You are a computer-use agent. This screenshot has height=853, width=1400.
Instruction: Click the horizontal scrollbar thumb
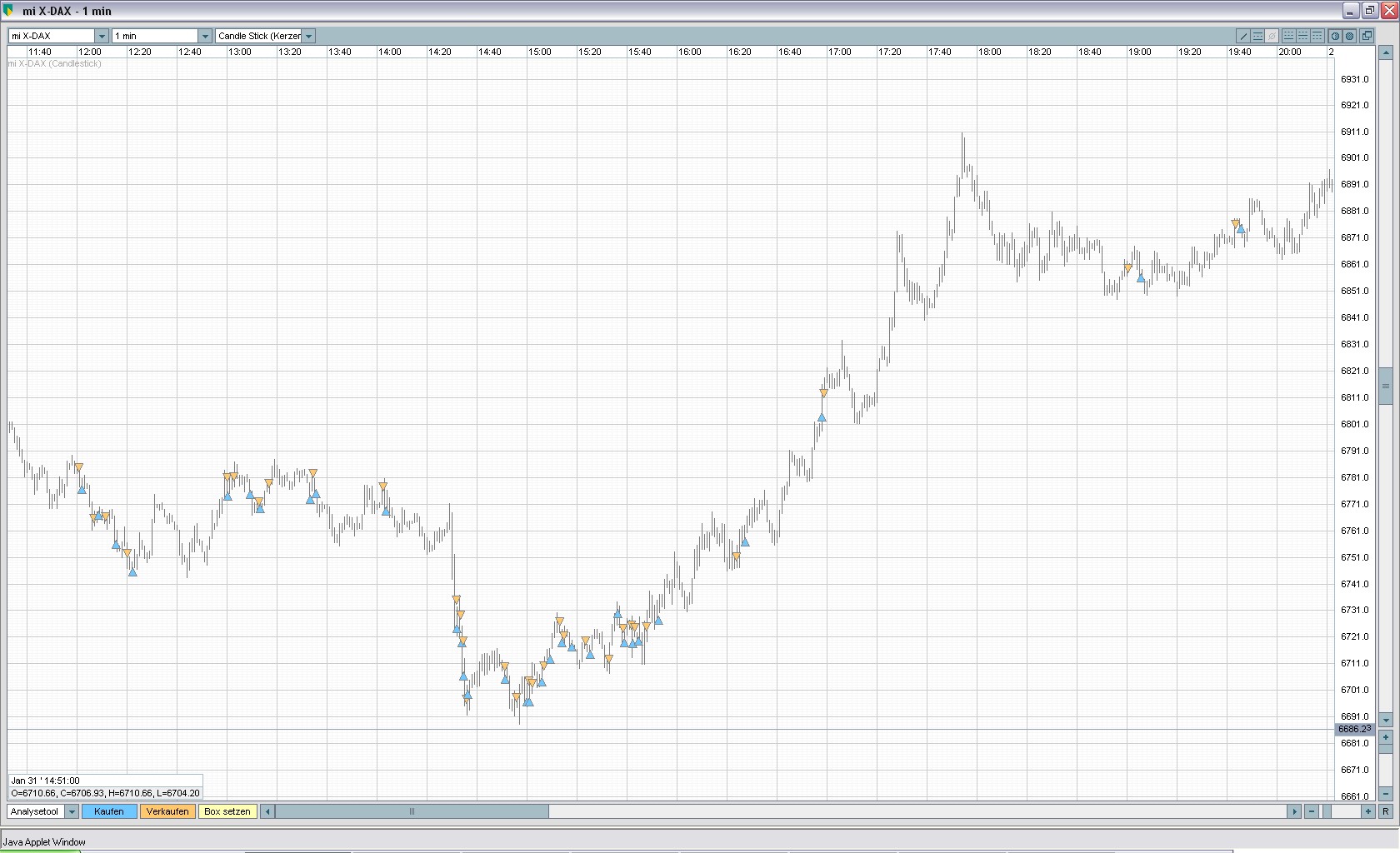[x=412, y=811]
